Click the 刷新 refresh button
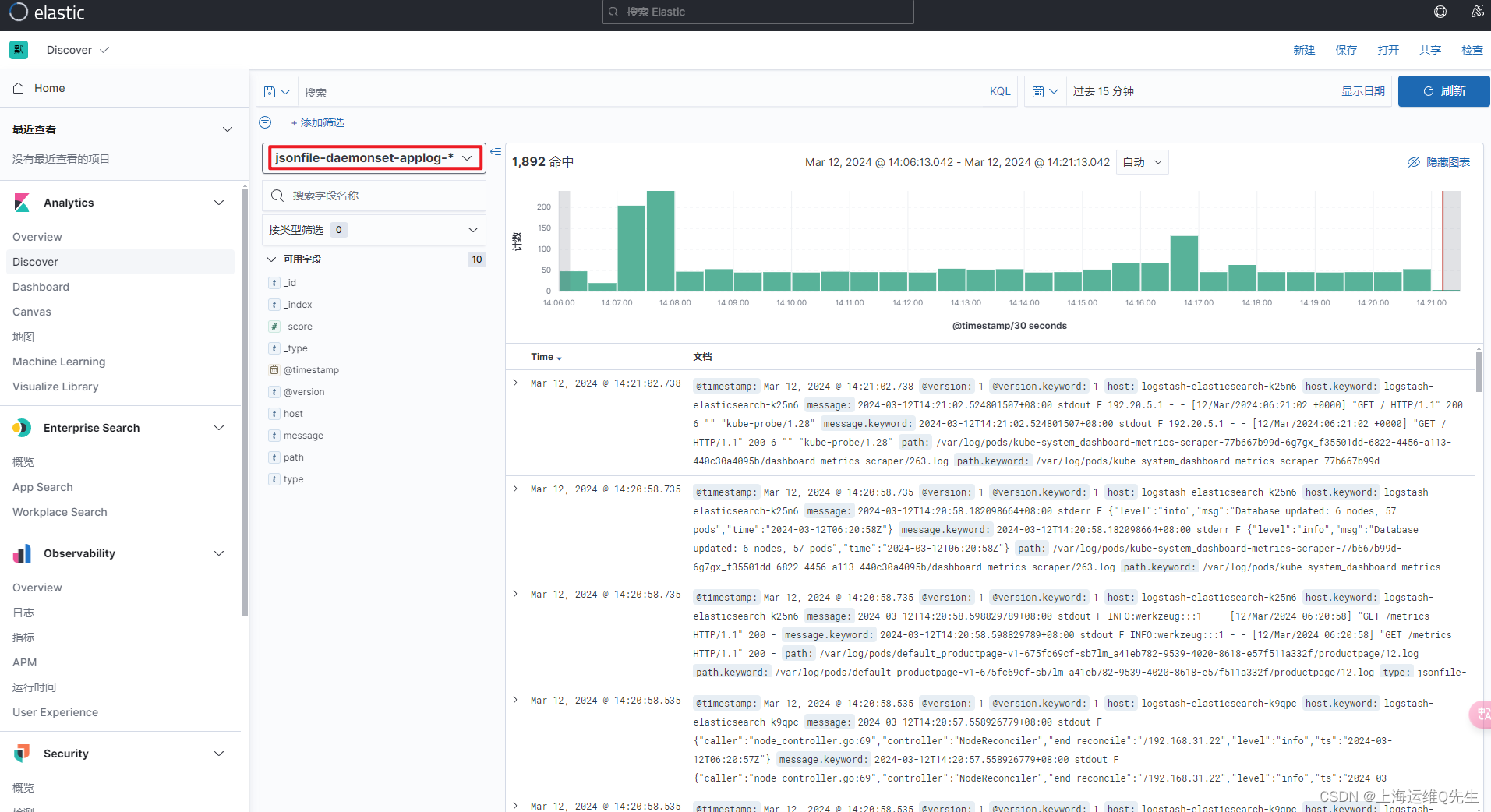Viewport: 1491px width, 812px height. 1443,91
